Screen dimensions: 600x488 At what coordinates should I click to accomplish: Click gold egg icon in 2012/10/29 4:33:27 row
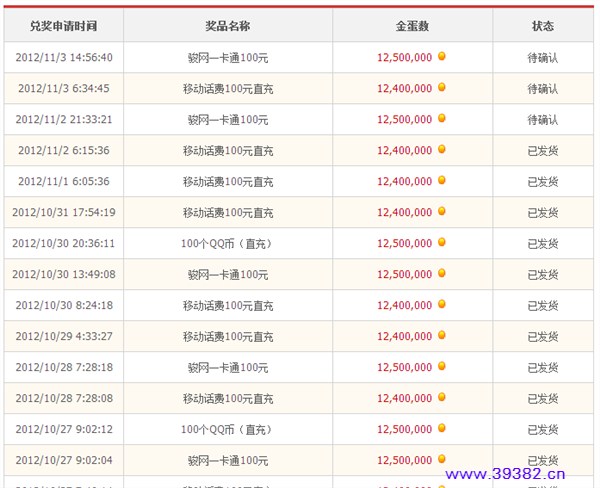click(x=442, y=335)
